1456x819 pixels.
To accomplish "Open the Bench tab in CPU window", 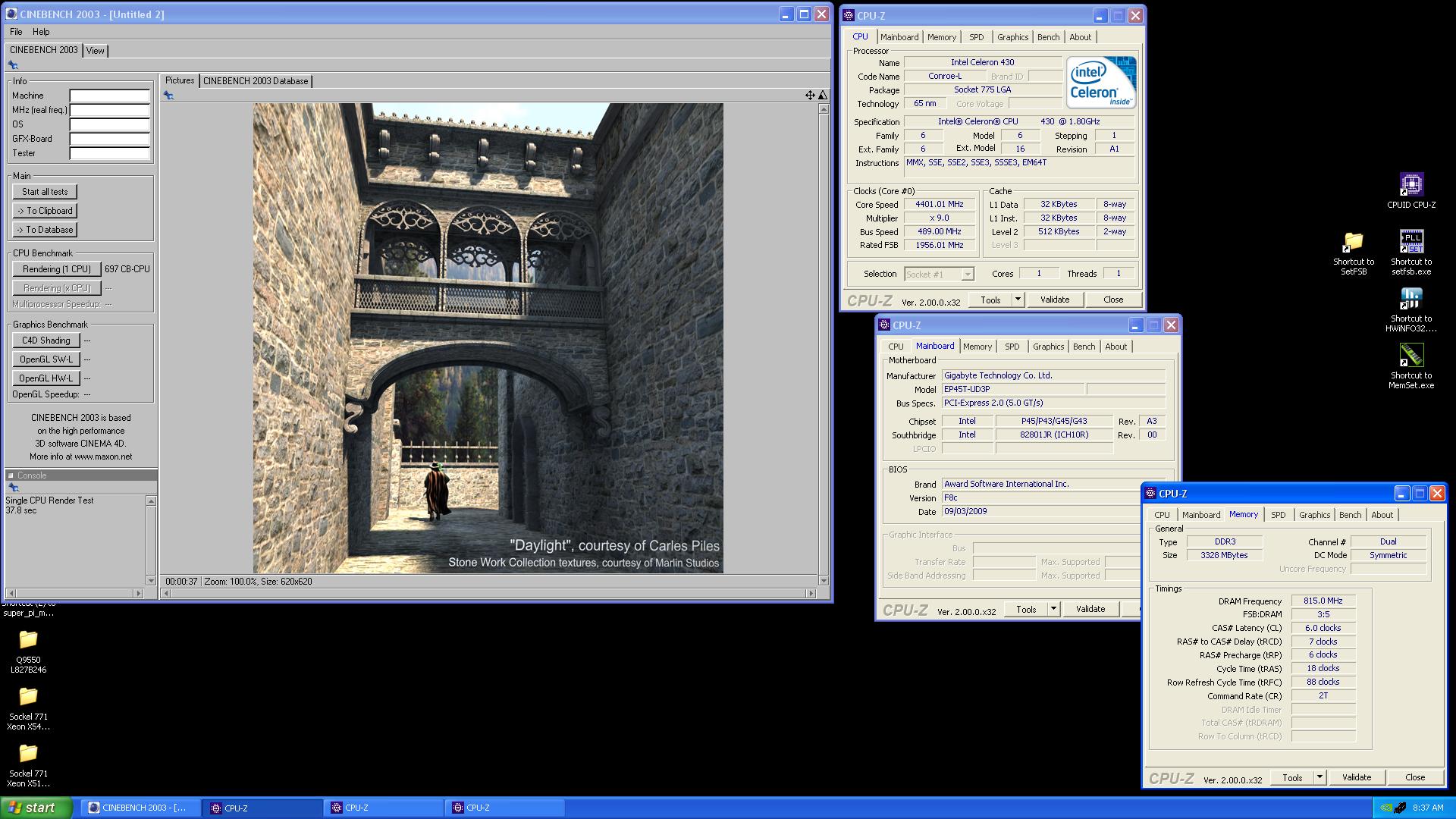I will [1049, 37].
